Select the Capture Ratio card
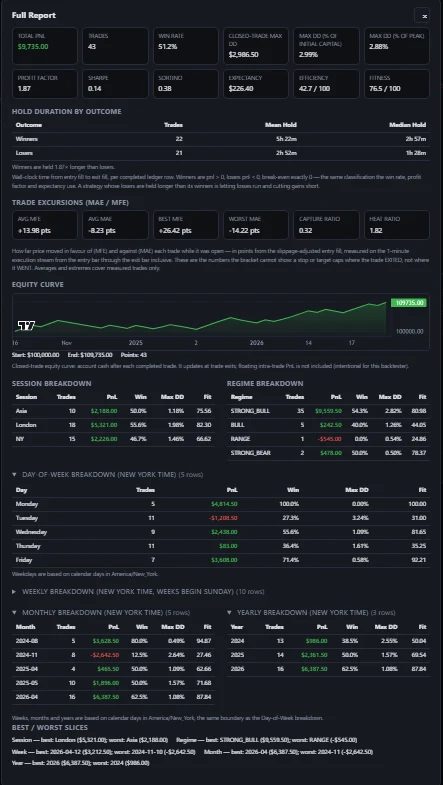The width and height of the screenshot is (443, 785). (326, 225)
